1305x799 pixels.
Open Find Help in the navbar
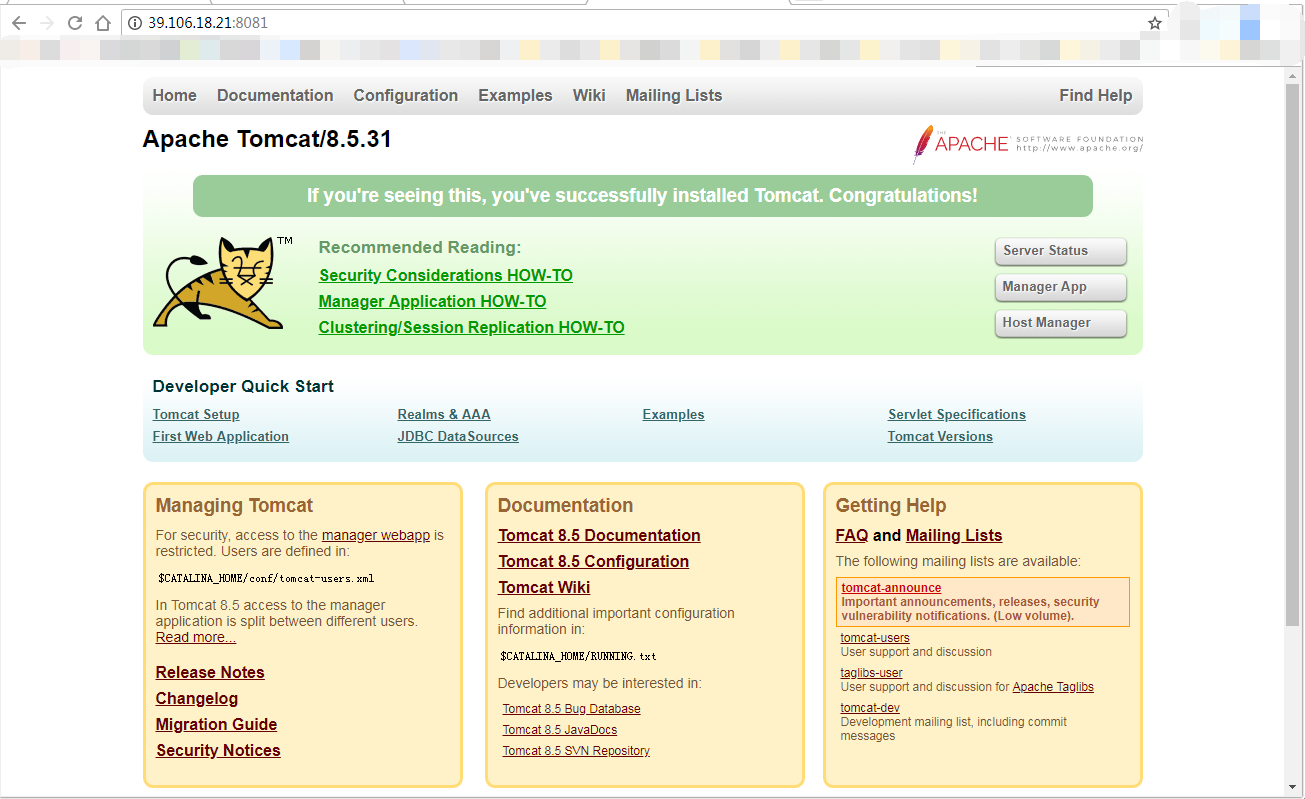point(1095,96)
